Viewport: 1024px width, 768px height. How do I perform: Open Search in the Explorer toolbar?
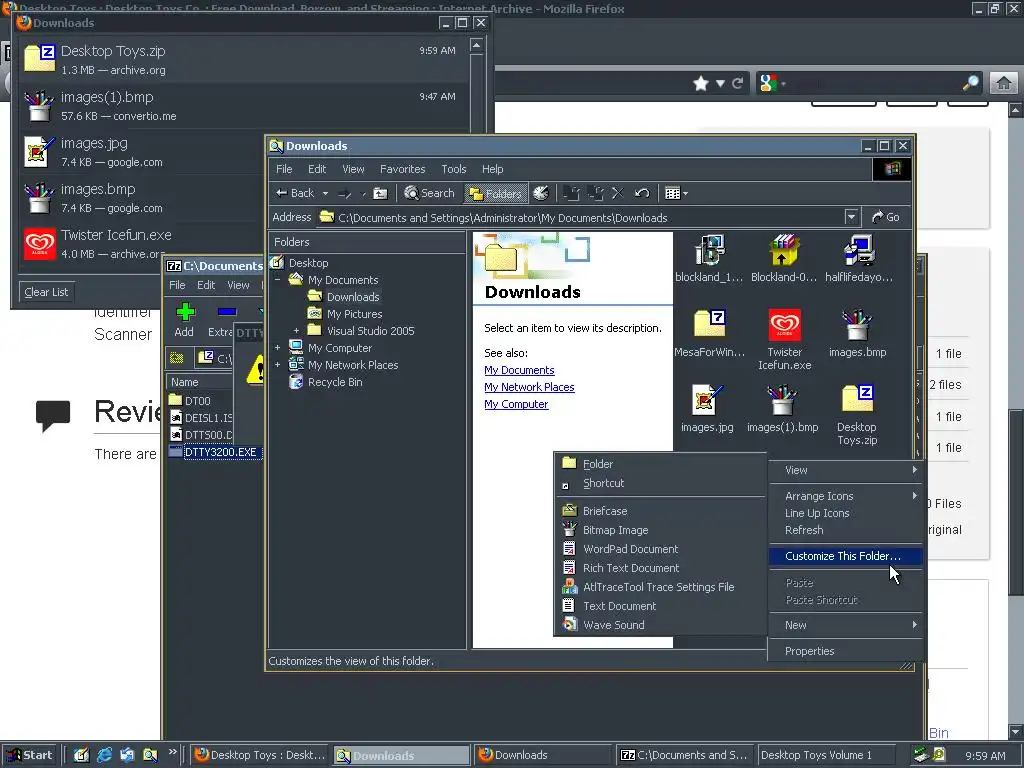[x=429, y=193]
